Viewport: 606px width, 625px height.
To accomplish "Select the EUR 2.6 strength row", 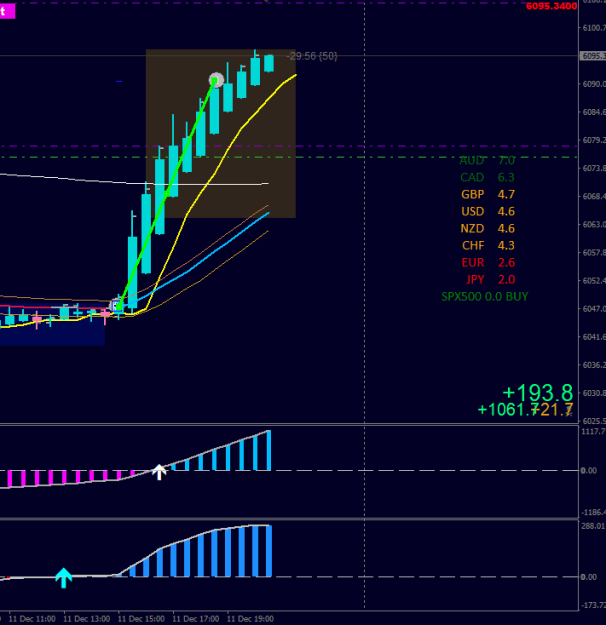I will [488, 263].
